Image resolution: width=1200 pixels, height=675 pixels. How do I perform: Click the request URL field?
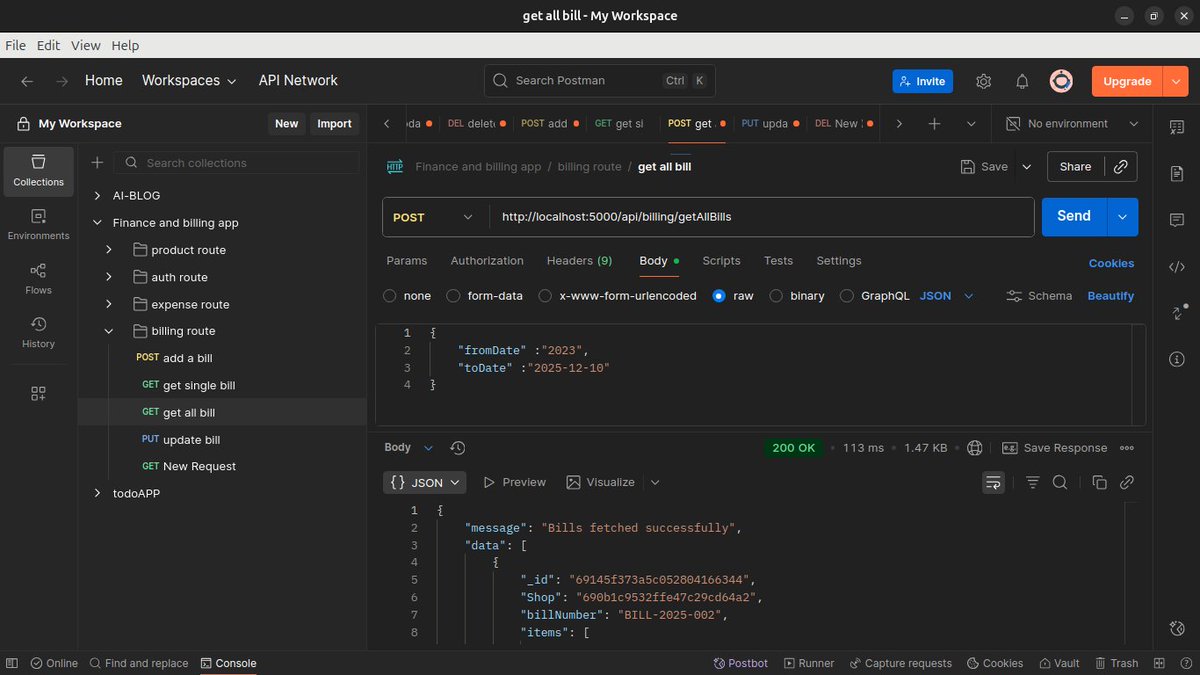coord(760,217)
